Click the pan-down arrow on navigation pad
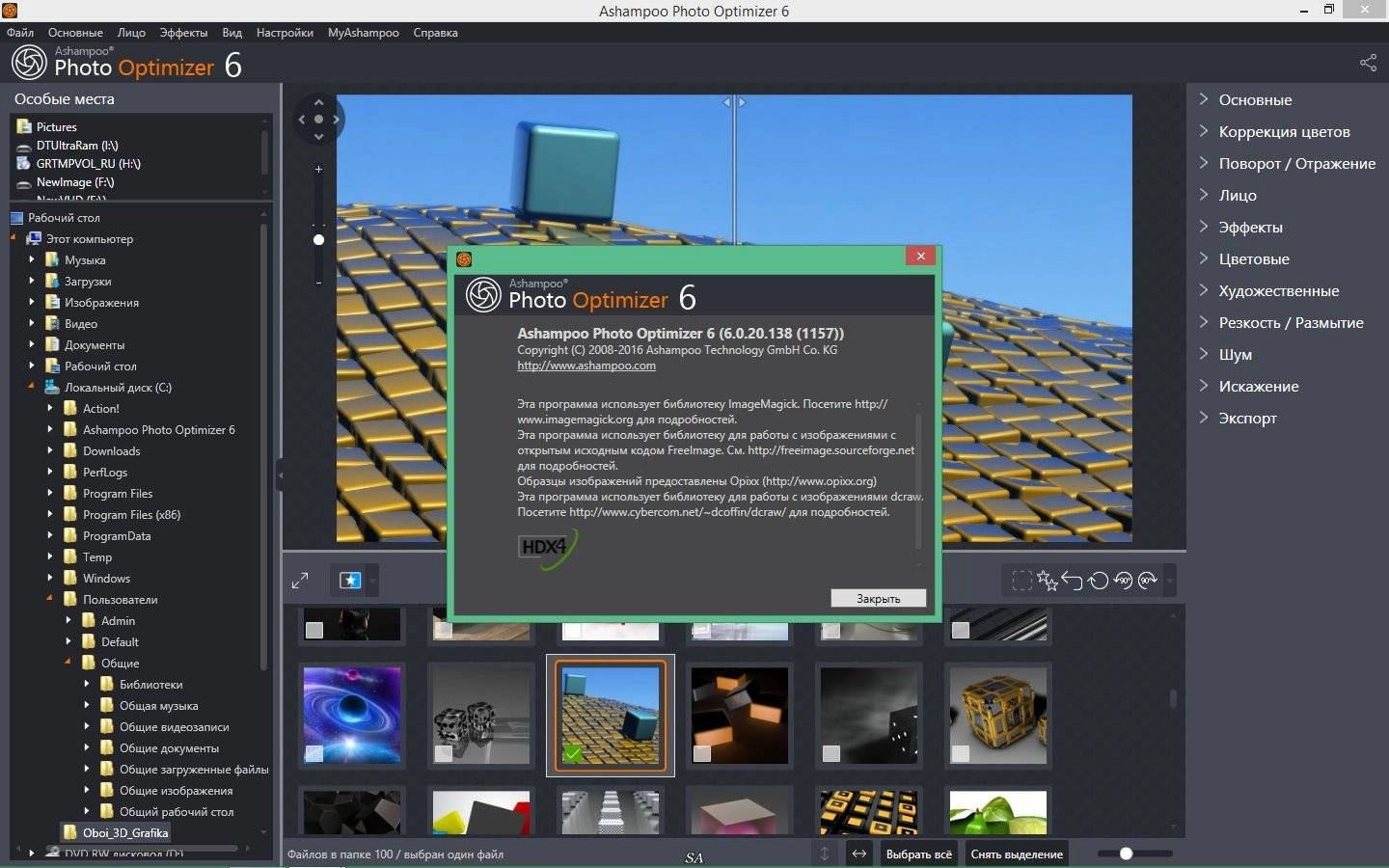Screen dimensions: 1389x868 point(318,137)
